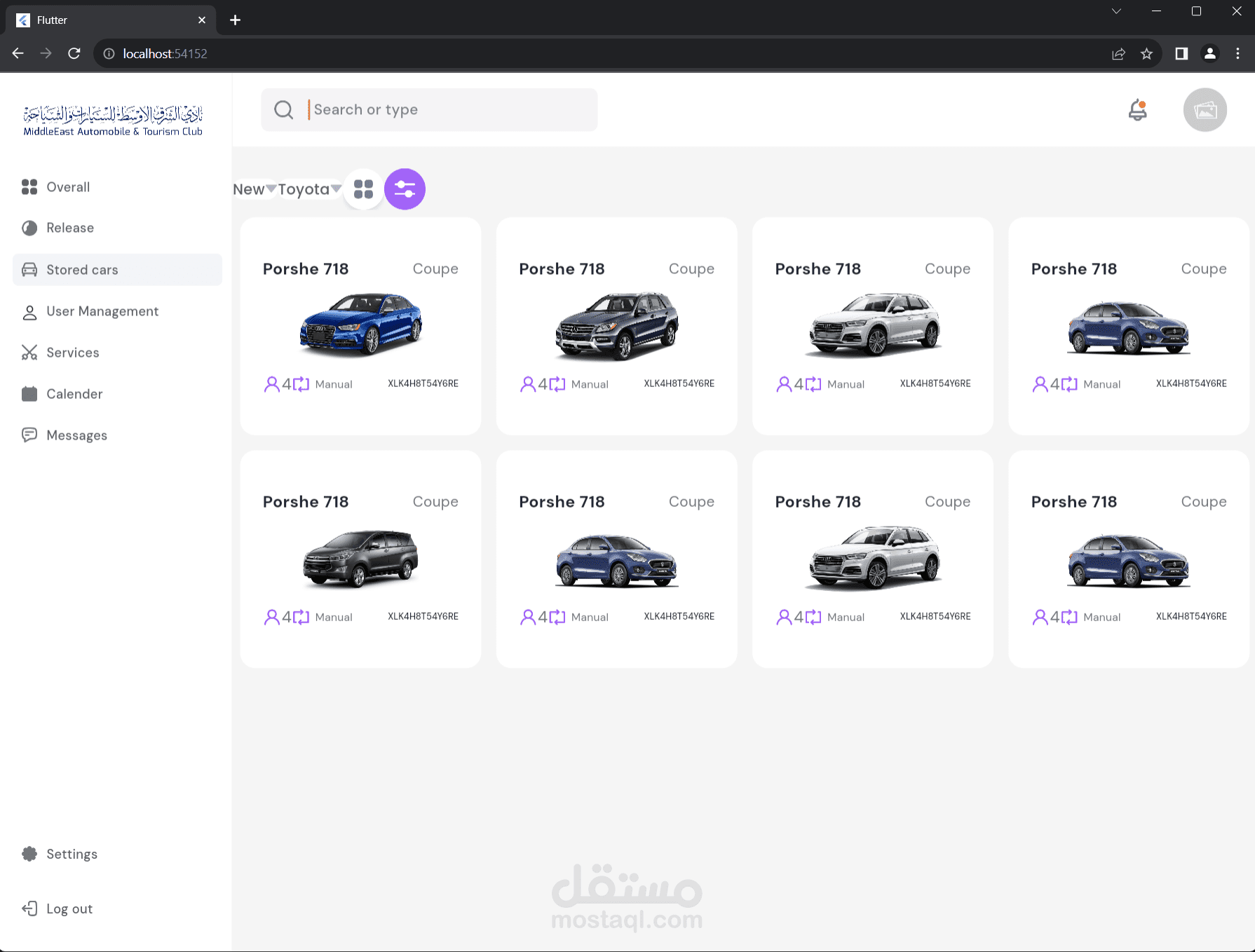Click XLK4H8T54Y6RE code on the grey Toyota van card
1255x952 pixels.
pos(423,616)
